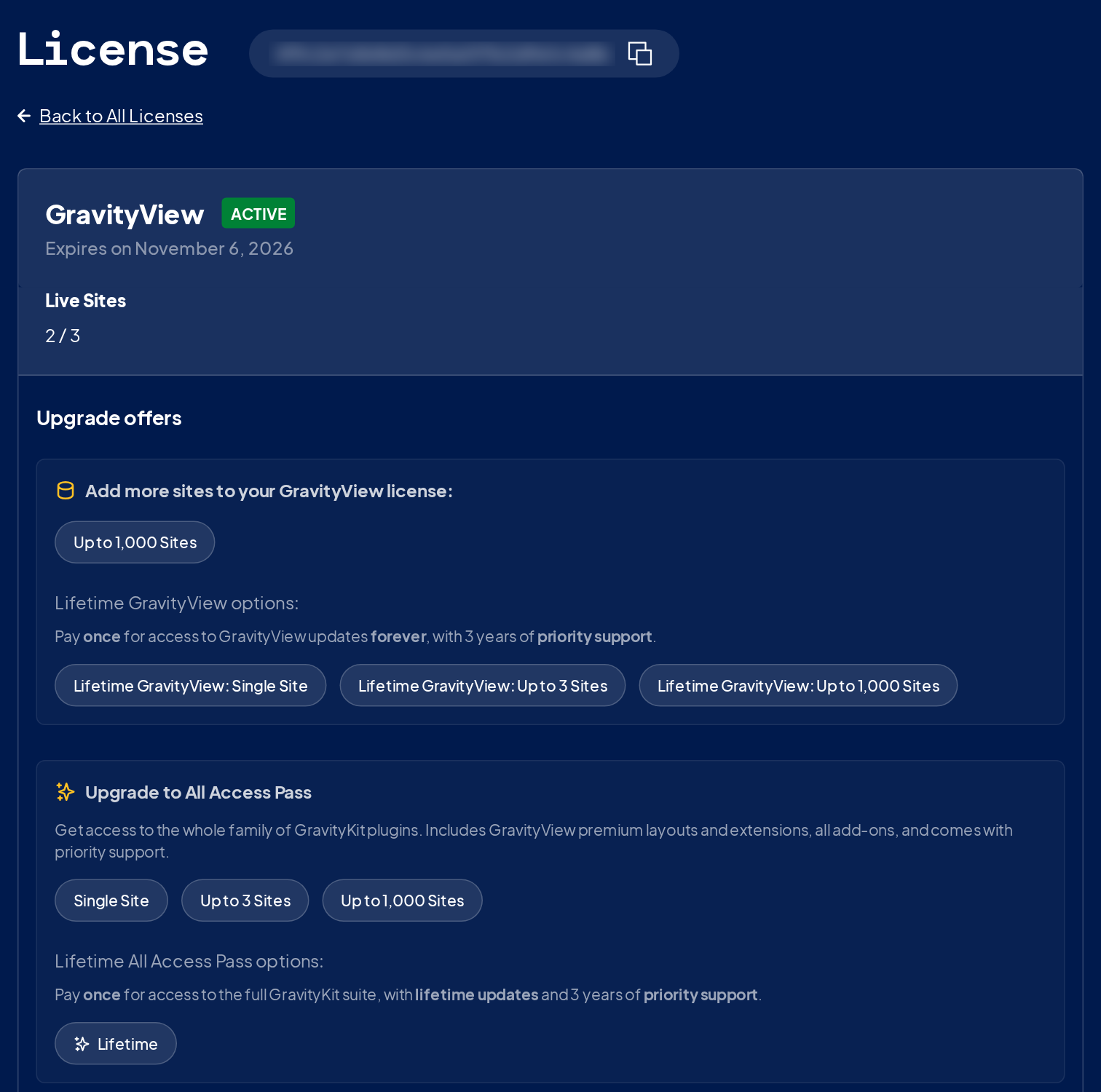Select Lifetime GravityView: Single Site
The width and height of the screenshot is (1101, 1092).
191,686
